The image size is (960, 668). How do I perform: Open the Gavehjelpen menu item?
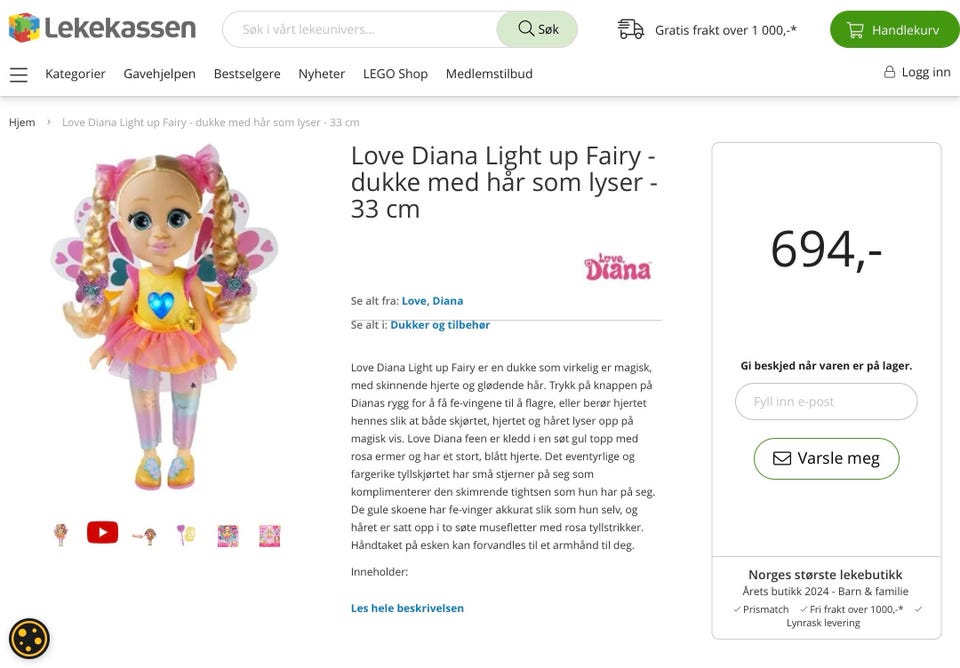[159, 74]
